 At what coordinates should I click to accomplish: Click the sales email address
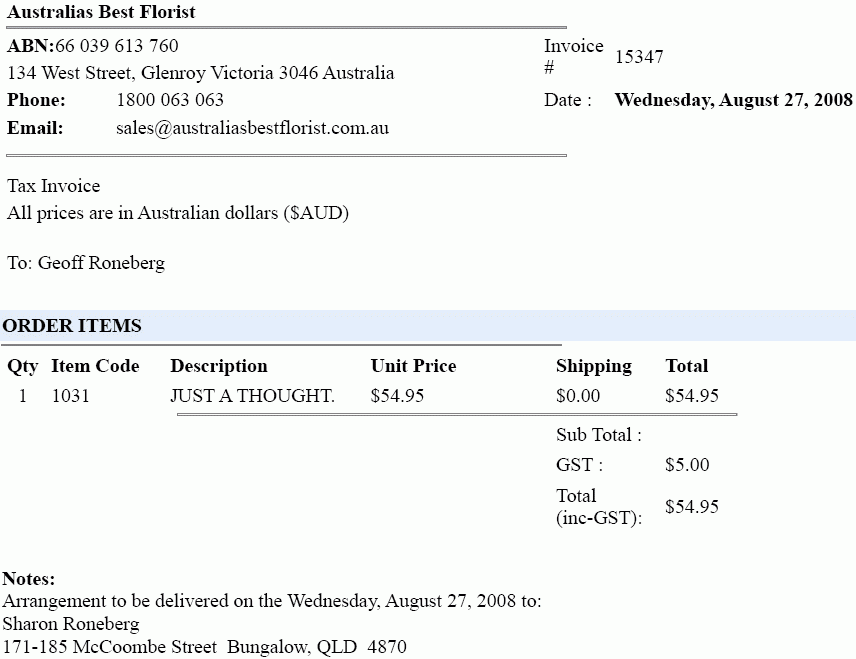(252, 128)
